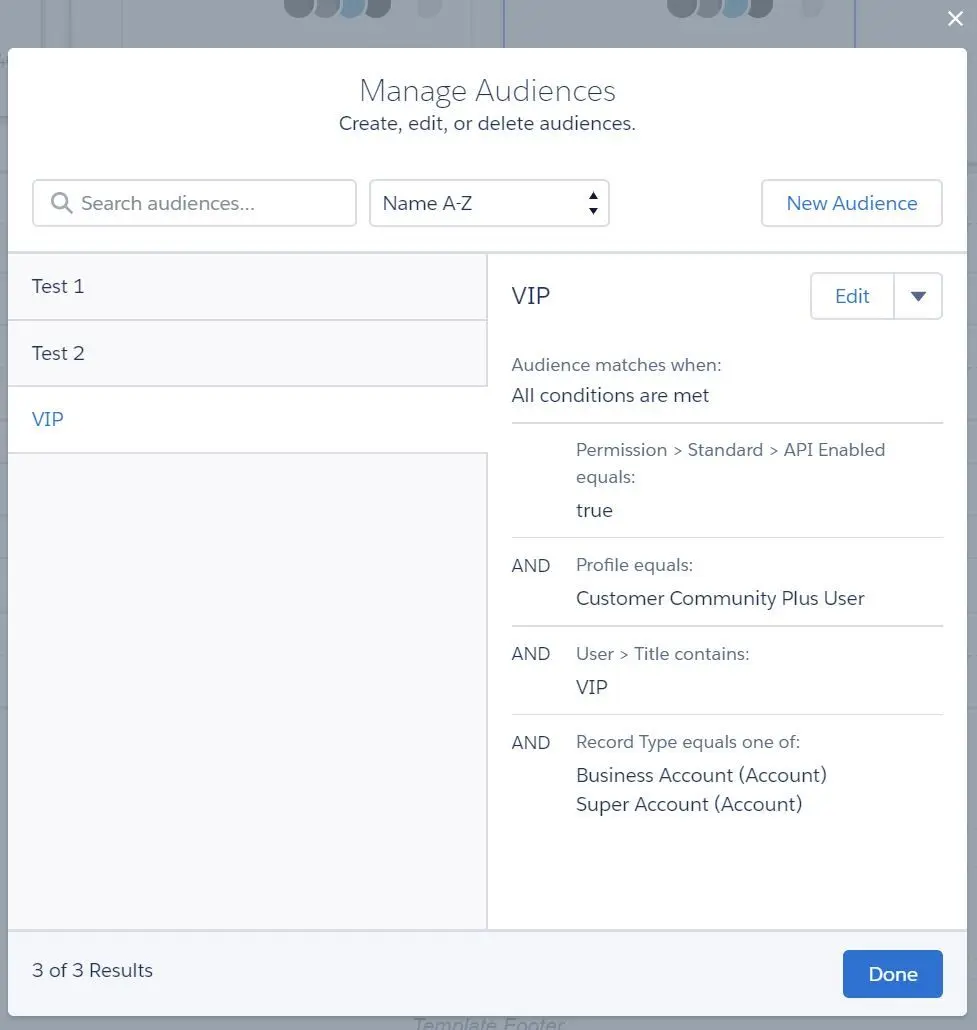The image size is (977, 1030).
Task: Click the 'Super Account (Account)' record type
Action: tap(689, 804)
